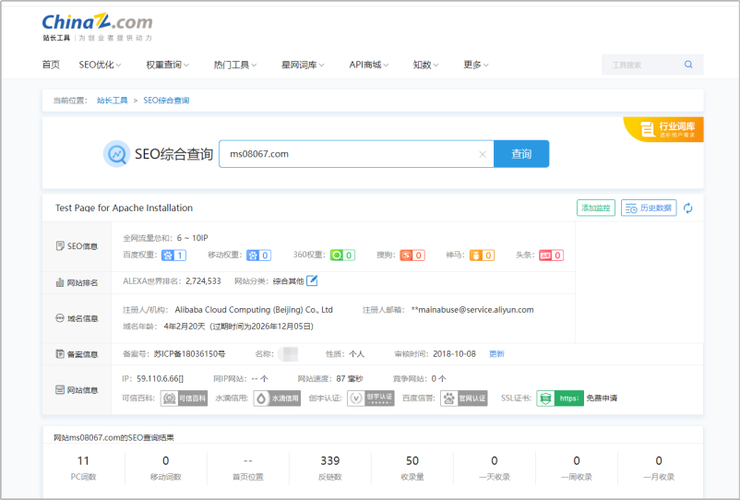Expand the 知数 dropdown menu
Screen dimensions: 740x500
tap(425, 65)
